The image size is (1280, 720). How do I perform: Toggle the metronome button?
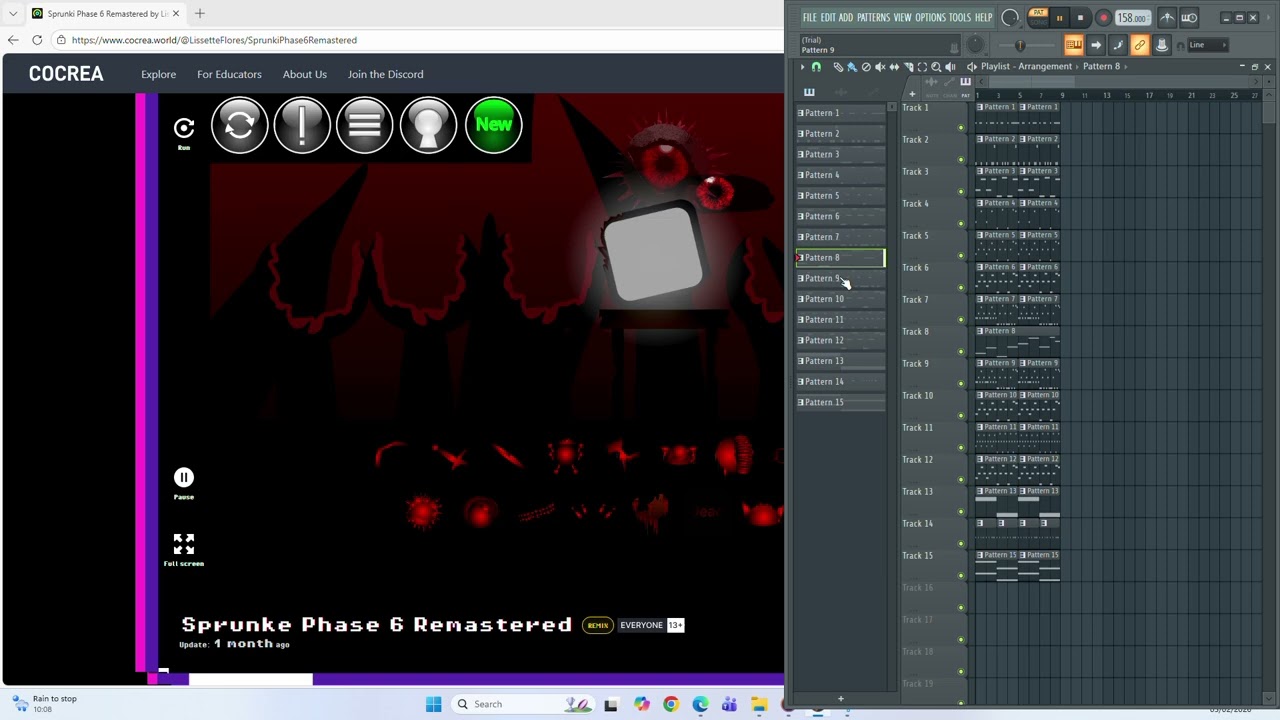pyautogui.click(x=1167, y=18)
